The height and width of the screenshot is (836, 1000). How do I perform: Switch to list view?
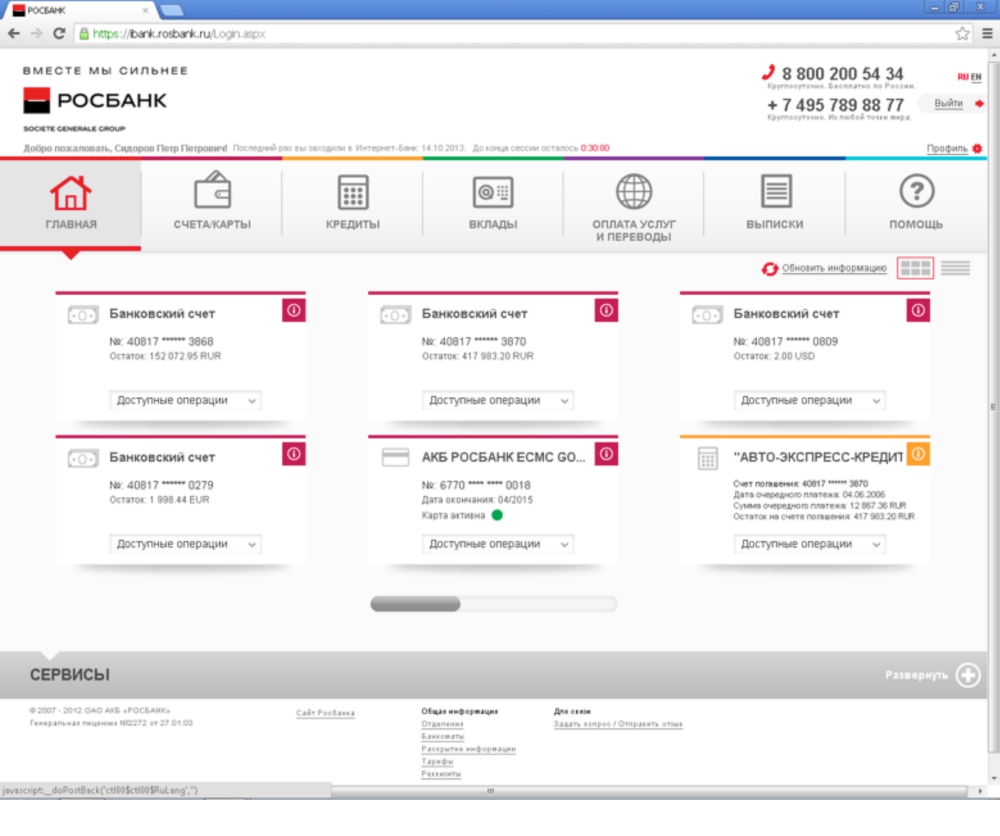955,268
